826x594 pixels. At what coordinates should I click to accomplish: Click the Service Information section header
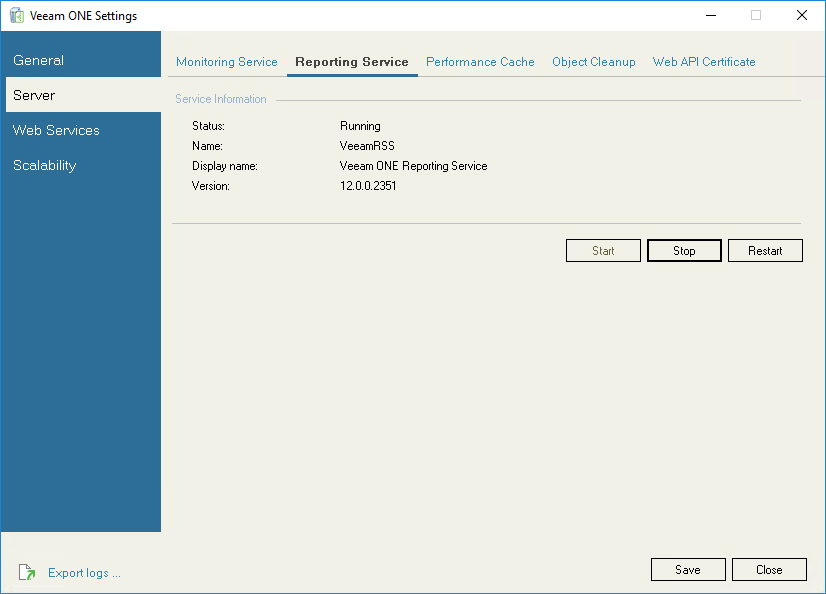click(220, 98)
